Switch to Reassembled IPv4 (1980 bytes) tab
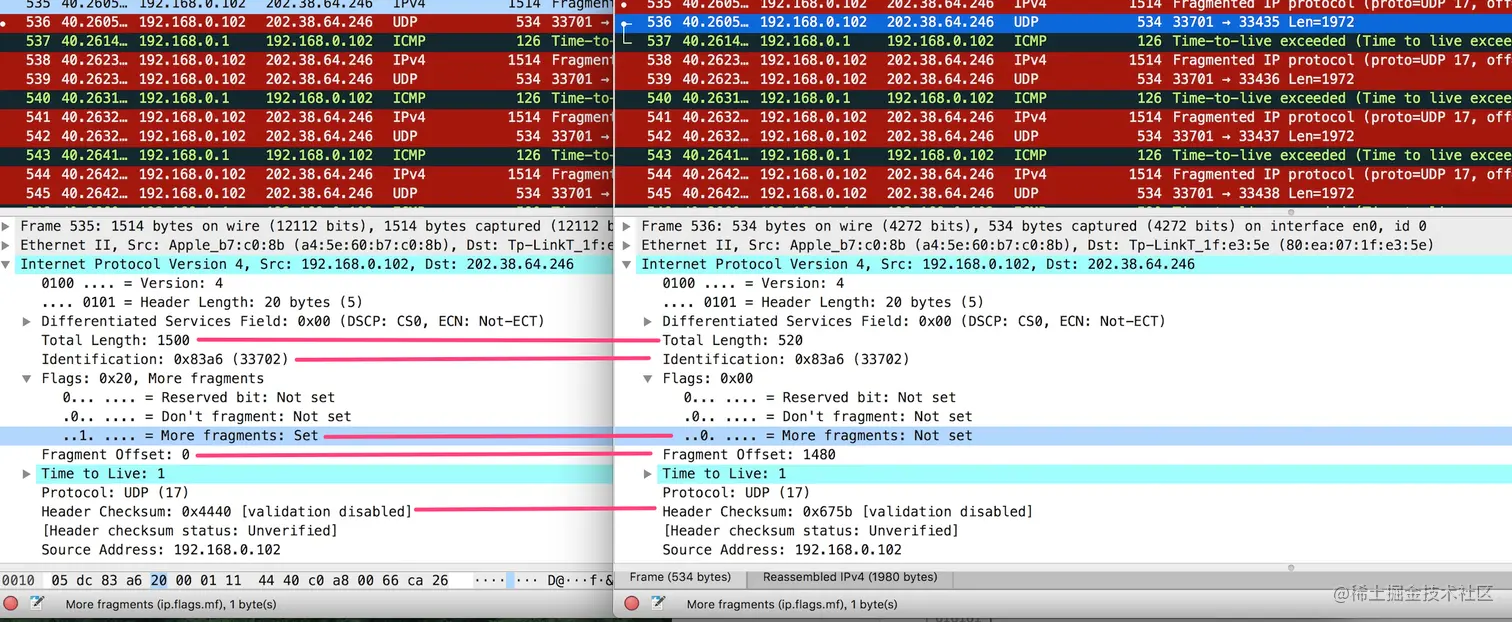 click(x=850, y=577)
